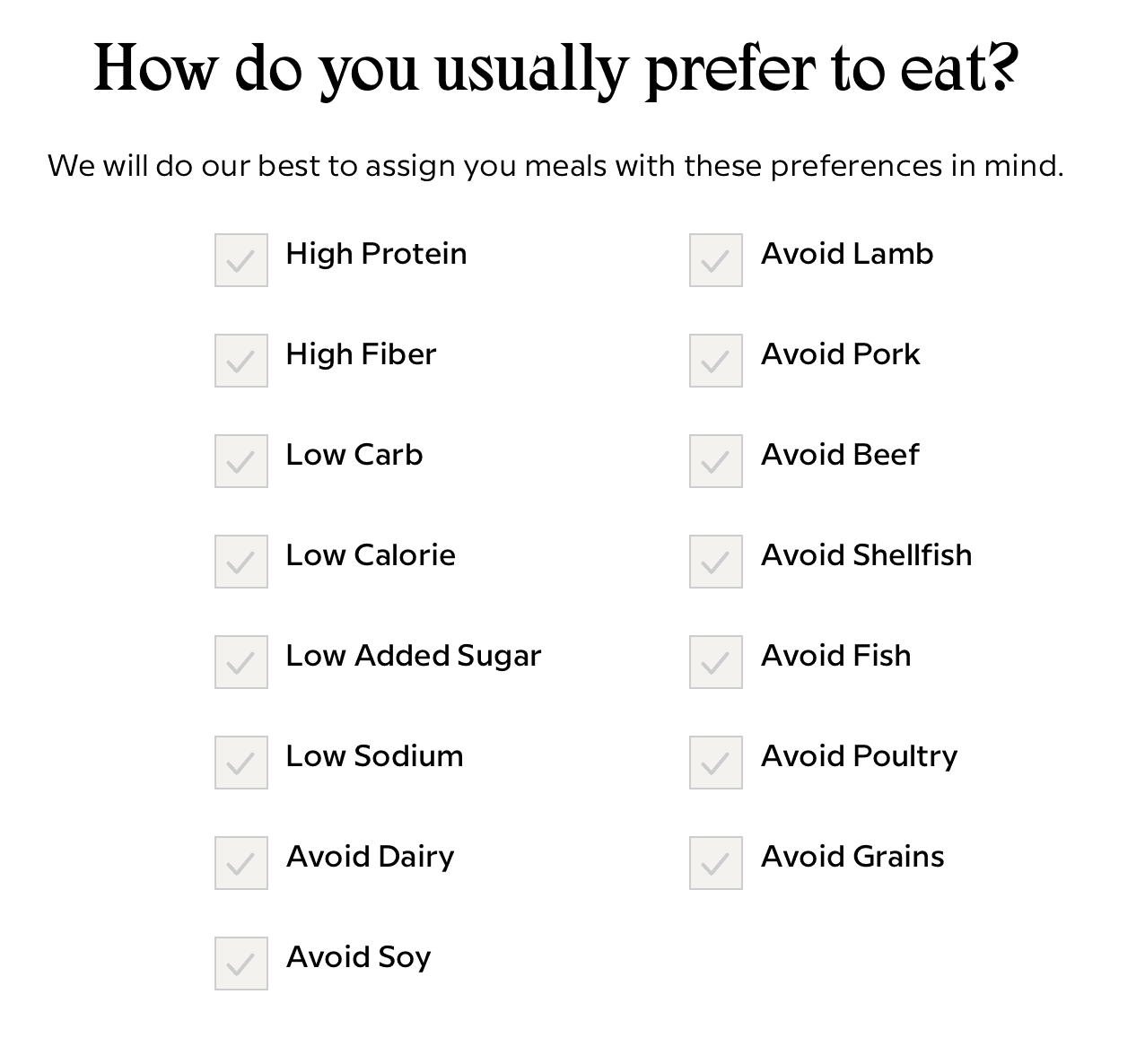
Task: Check the Avoid Dairy box
Action: pos(241,863)
